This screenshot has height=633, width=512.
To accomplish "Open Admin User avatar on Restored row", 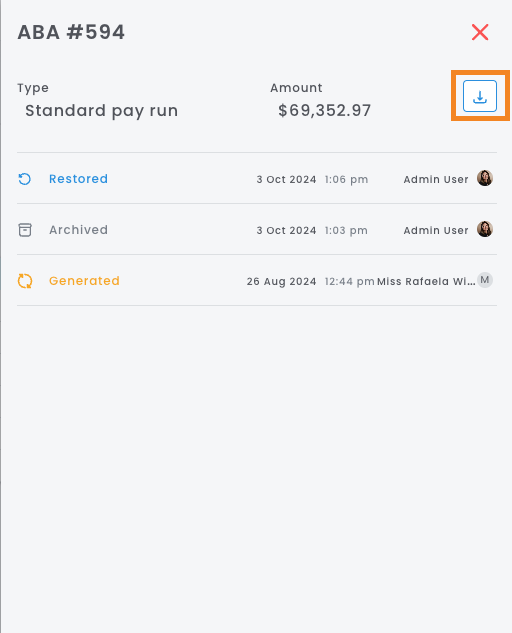I will pos(485,178).
